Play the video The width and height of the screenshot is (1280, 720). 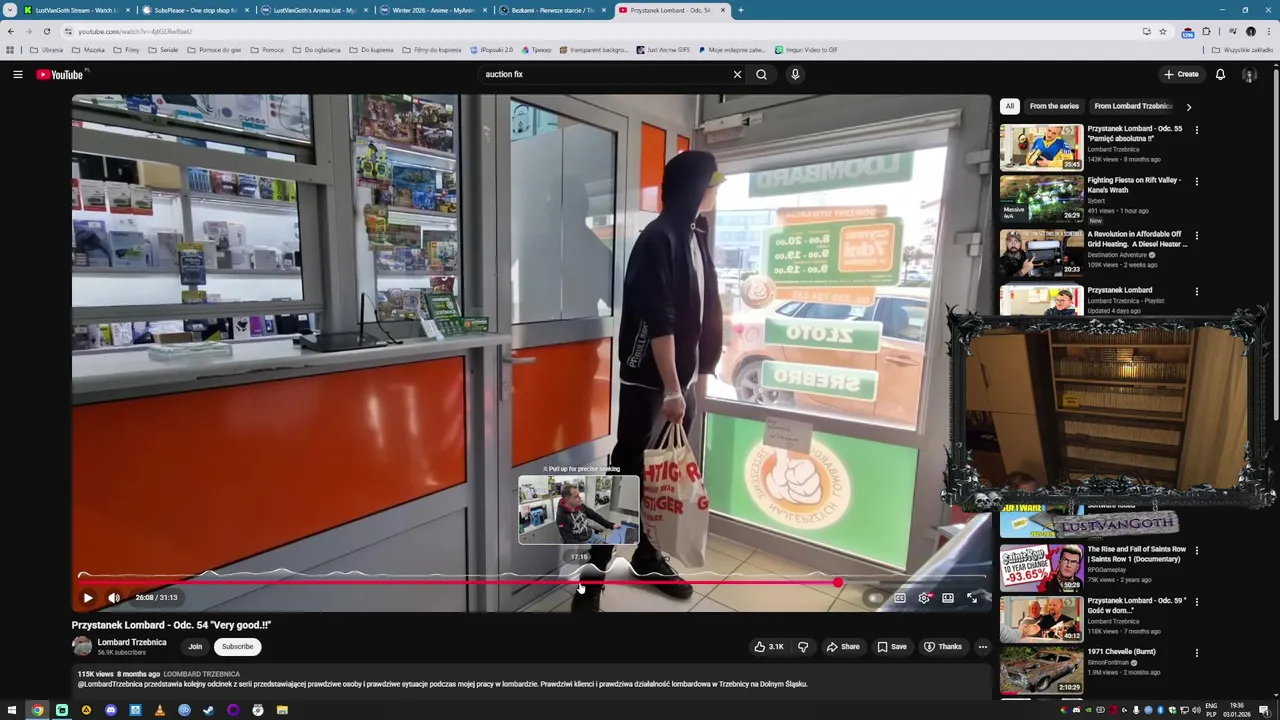pyautogui.click(x=88, y=598)
